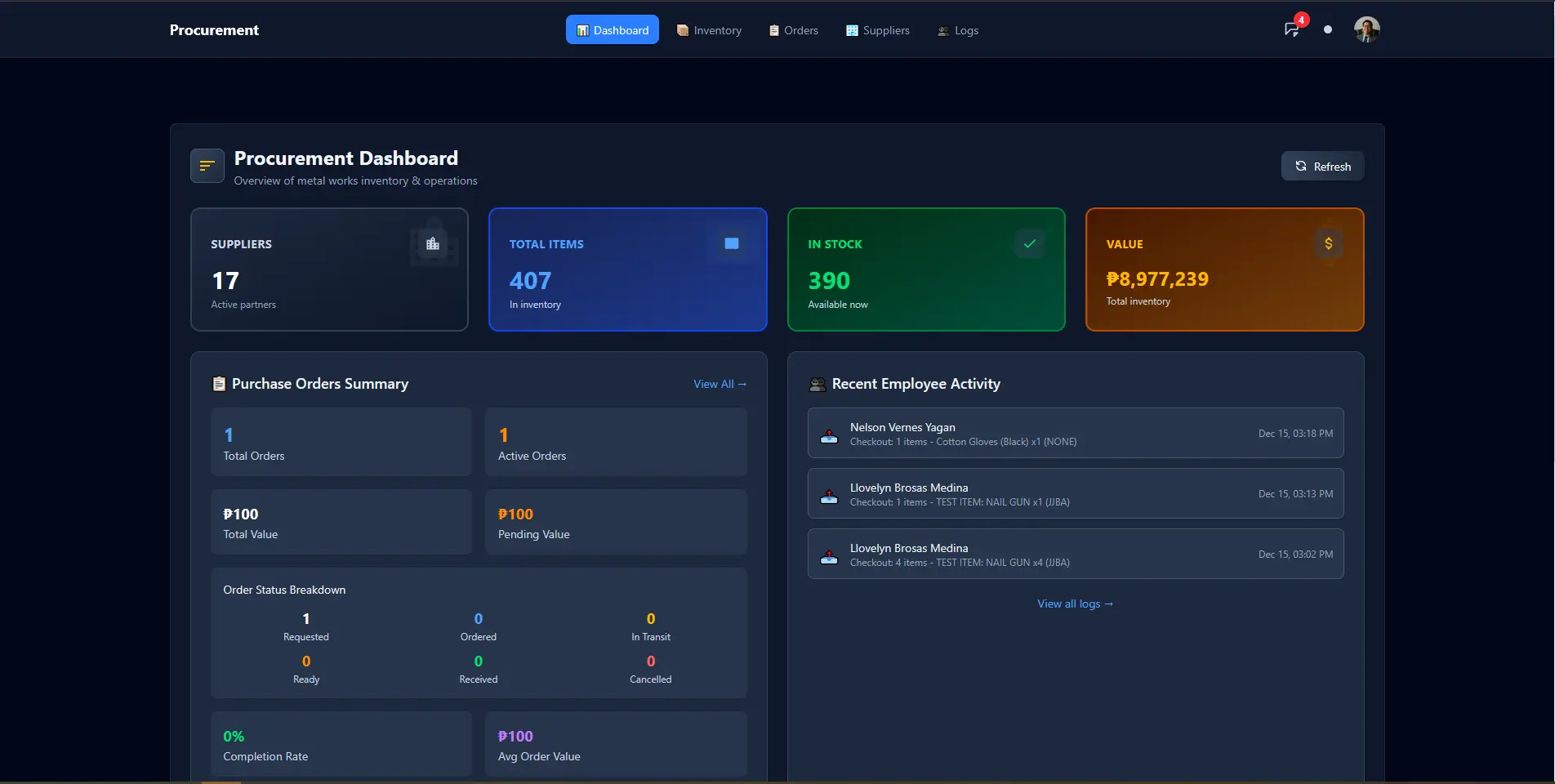Open Logs using the people icon
Viewport: 1555px width, 784px height.
coord(942,30)
